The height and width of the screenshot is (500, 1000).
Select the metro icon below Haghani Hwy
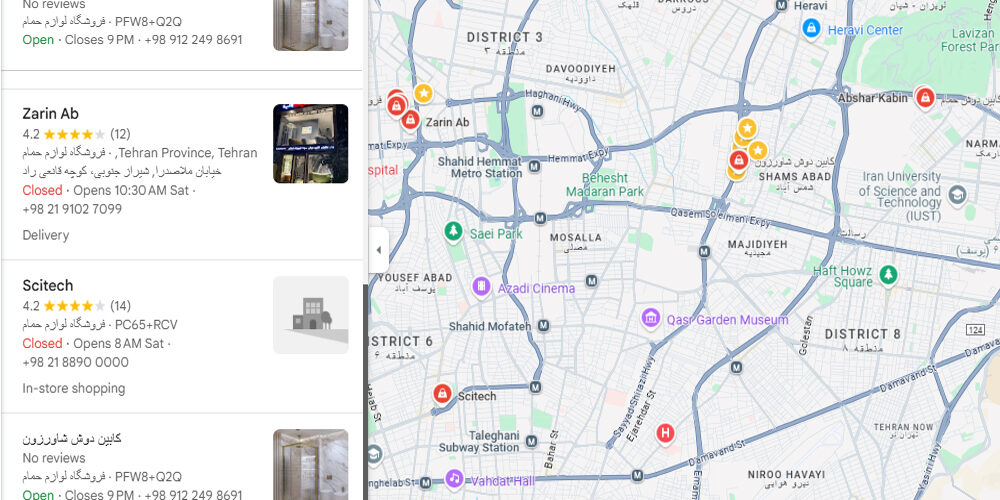538,112
